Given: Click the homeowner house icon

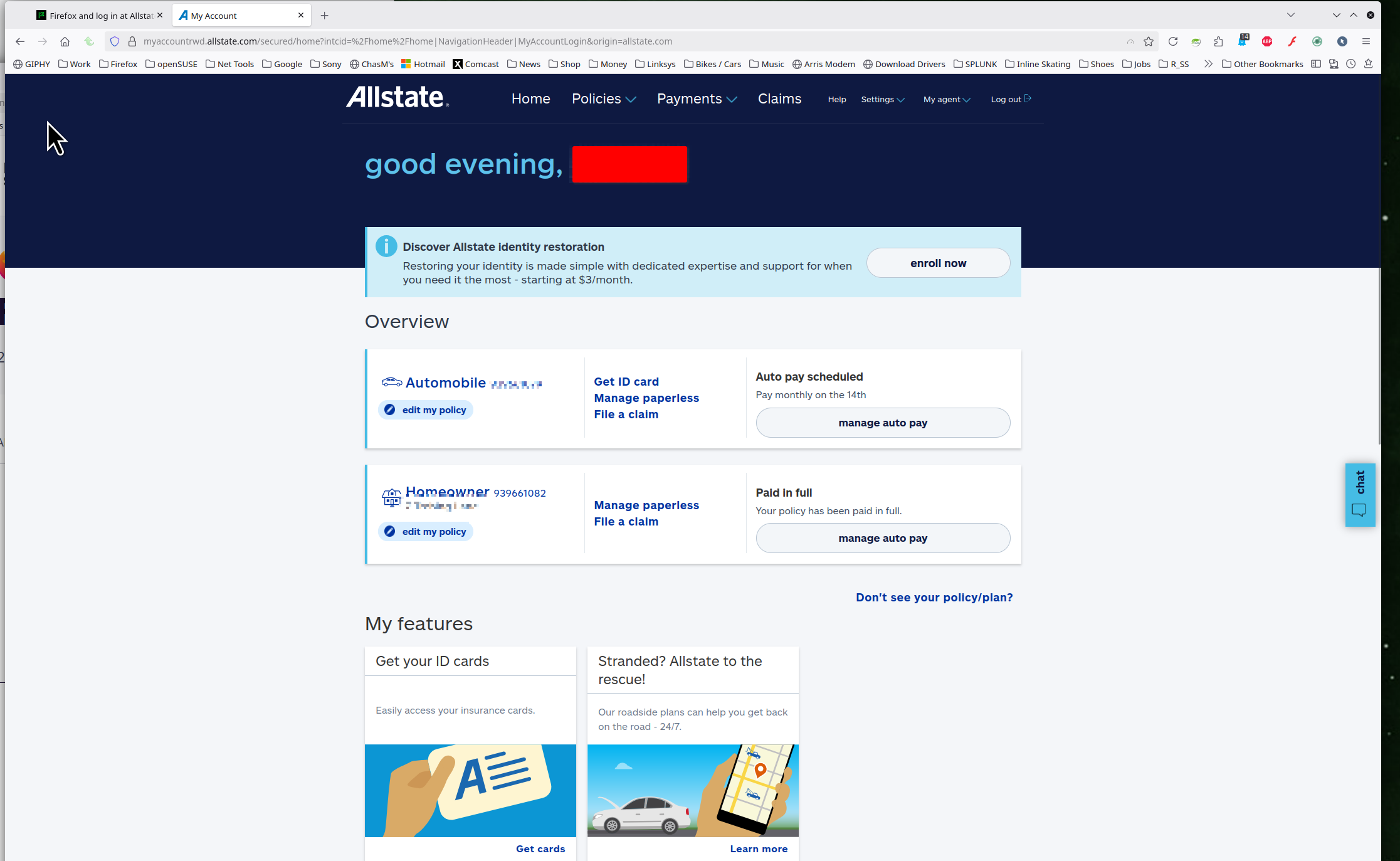Looking at the screenshot, I should (391, 497).
